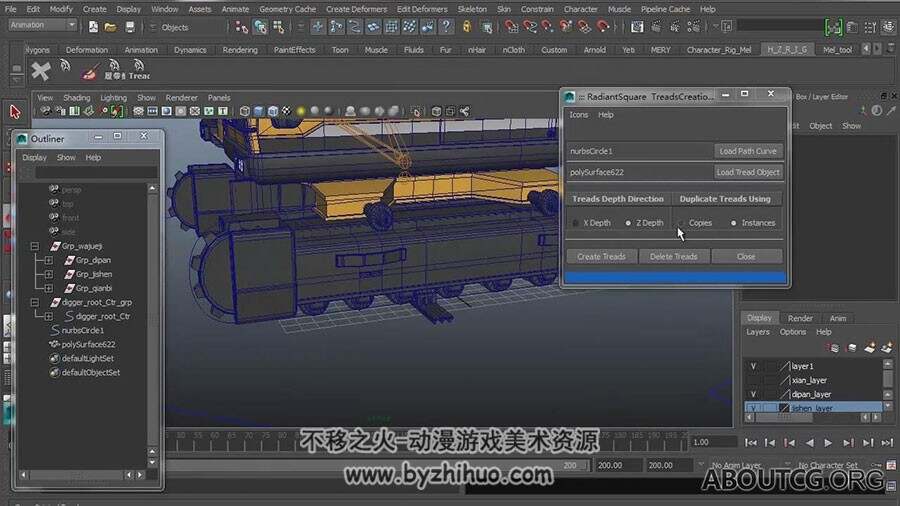Toggle wireframe cube icon in viewport toolbar

point(245,111)
